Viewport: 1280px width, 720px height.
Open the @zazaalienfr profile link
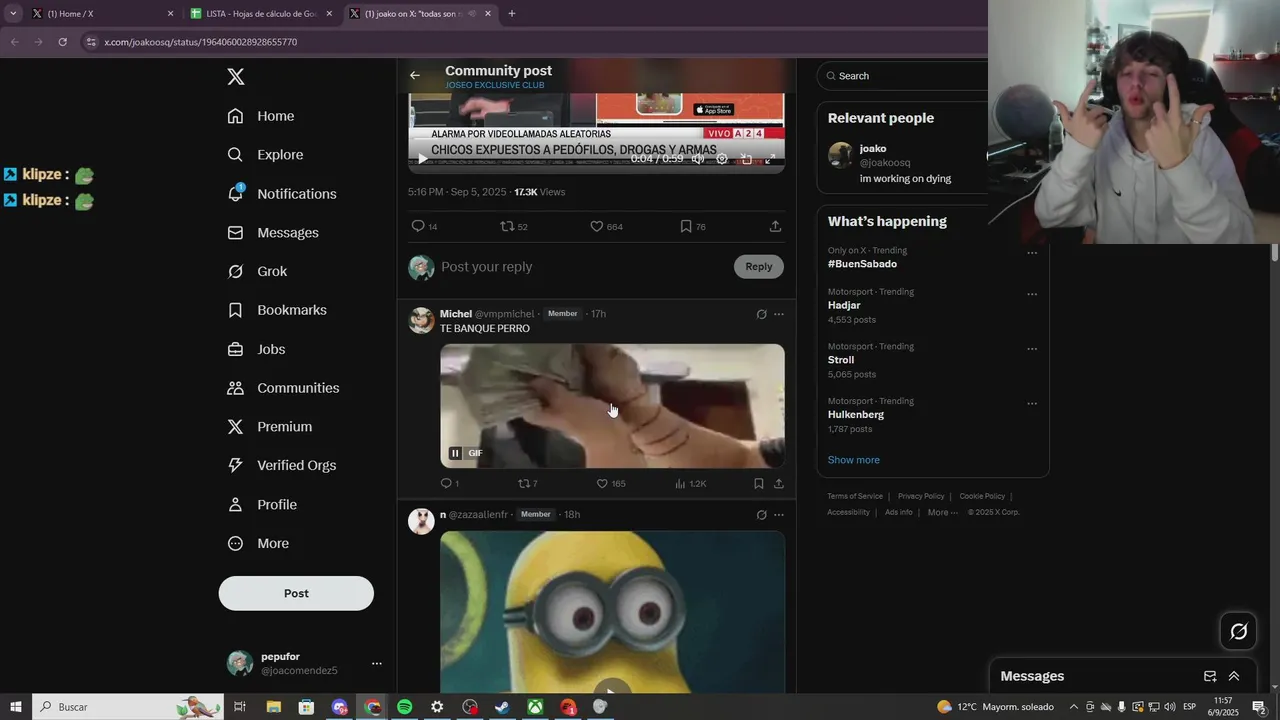click(x=478, y=515)
